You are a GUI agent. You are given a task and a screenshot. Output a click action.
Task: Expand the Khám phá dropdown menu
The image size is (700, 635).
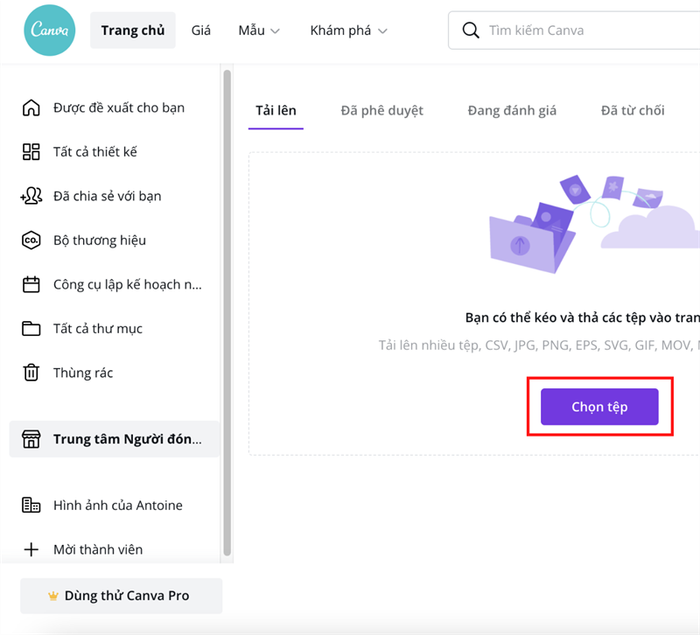click(x=349, y=30)
